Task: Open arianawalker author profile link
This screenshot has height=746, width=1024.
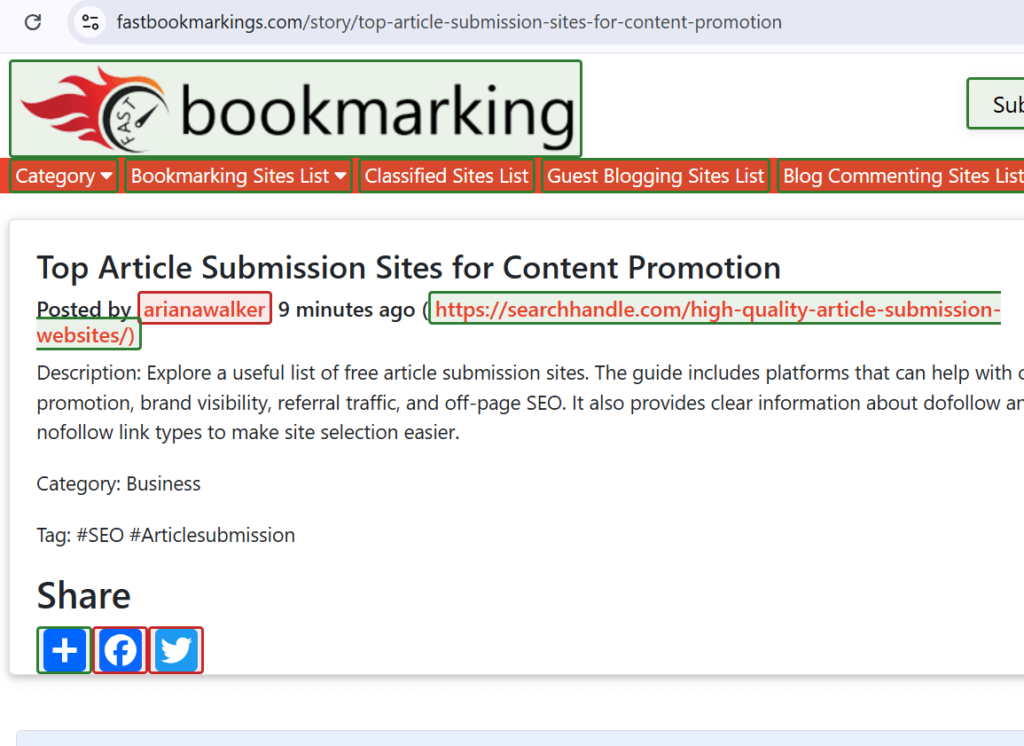Action: tap(204, 308)
